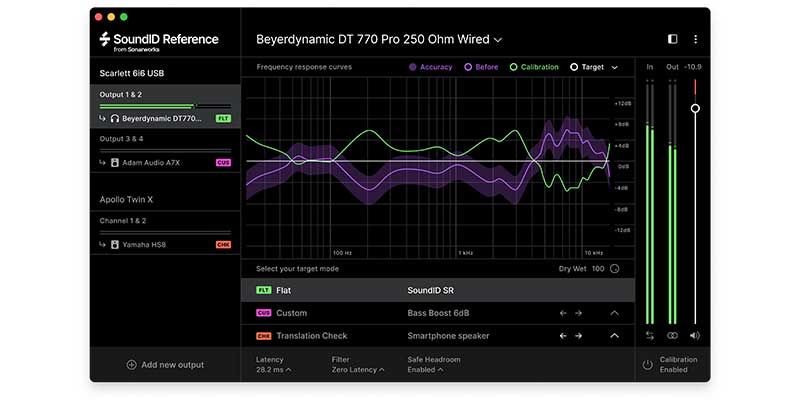Click the speaker icon beside Adam Audio A7X
This screenshot has width=800, height=400.
pos(115,163)
